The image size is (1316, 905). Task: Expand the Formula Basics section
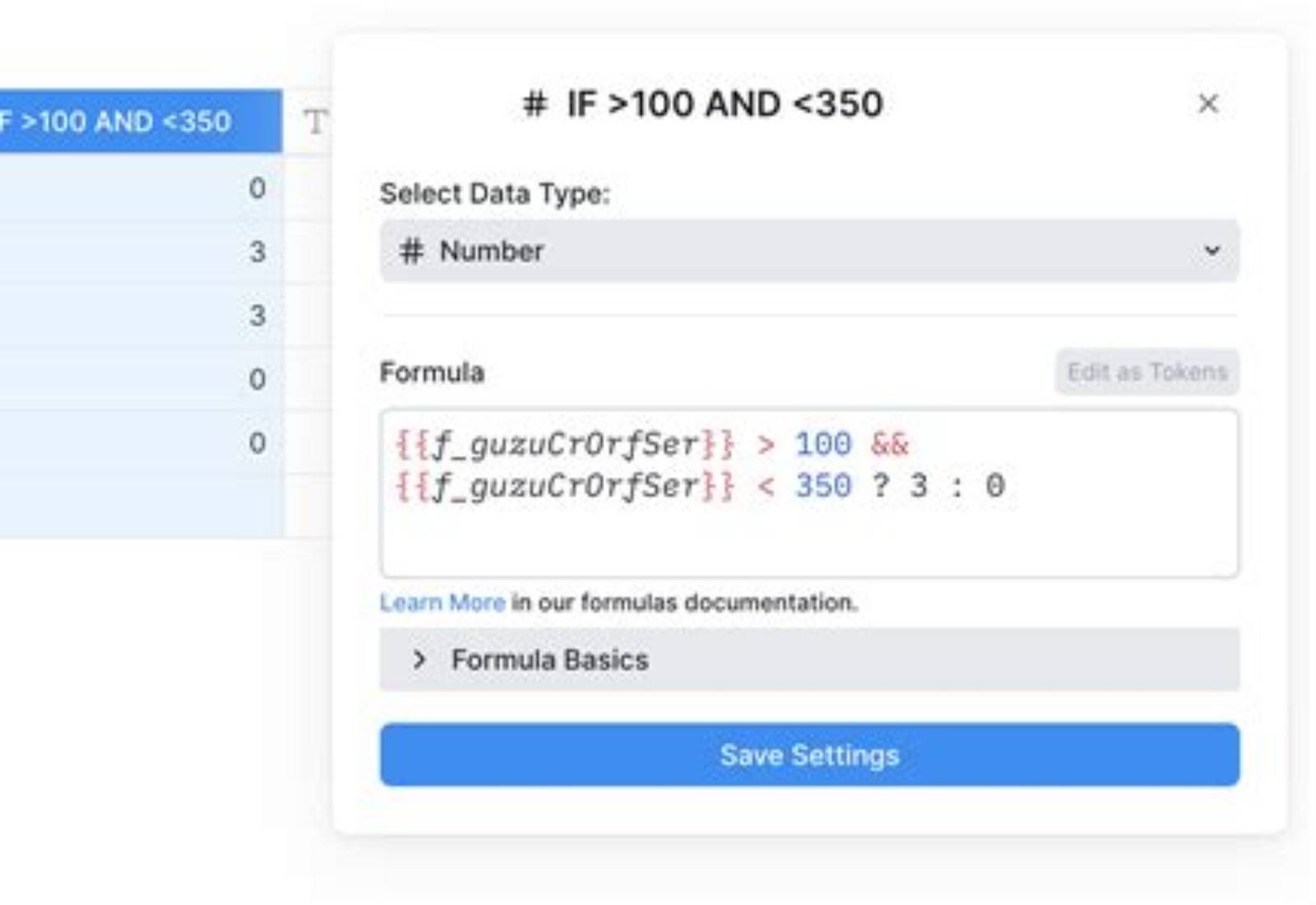[x=809, y=660]
